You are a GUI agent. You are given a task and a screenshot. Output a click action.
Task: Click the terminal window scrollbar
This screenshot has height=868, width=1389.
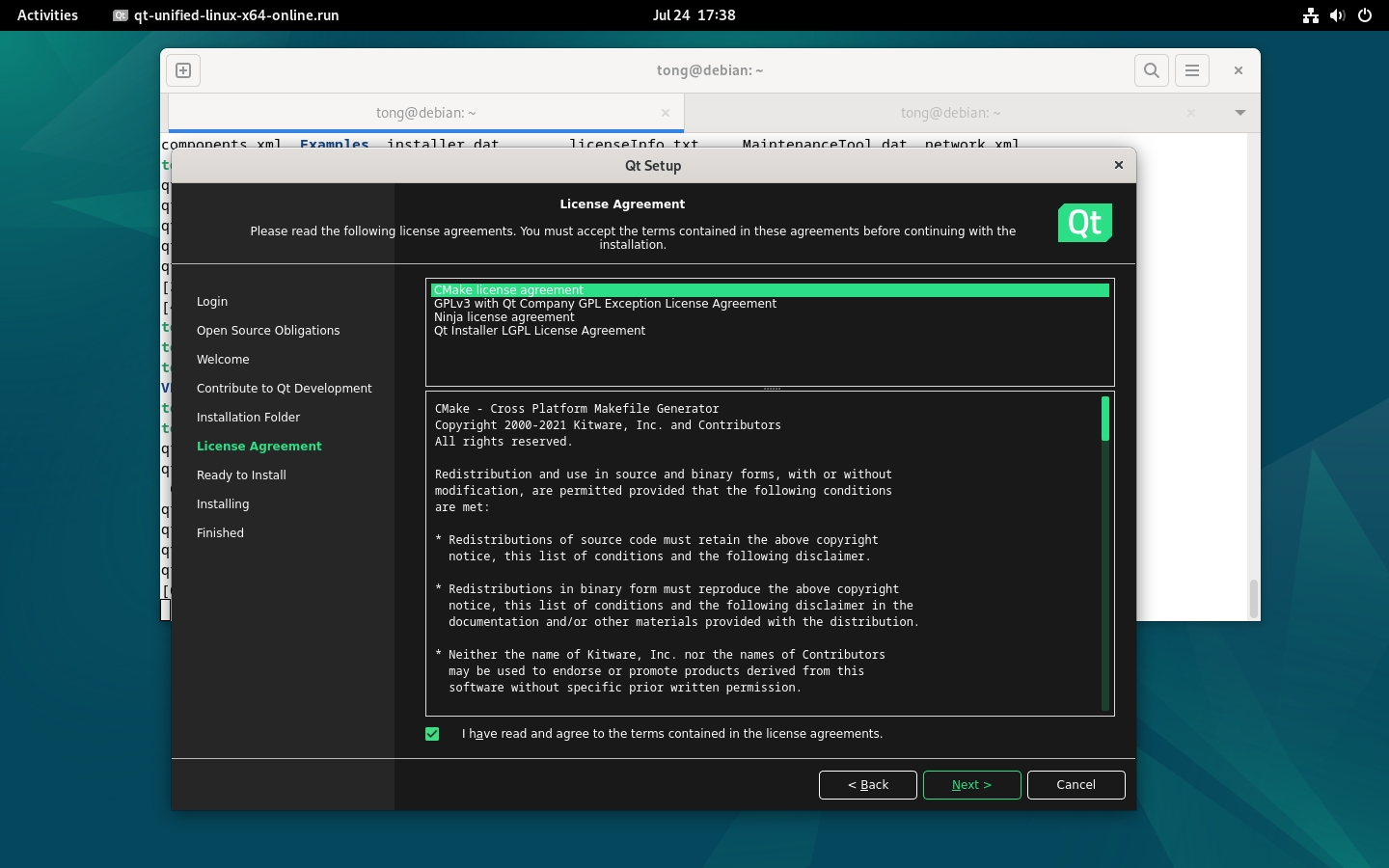(1253, 598)
